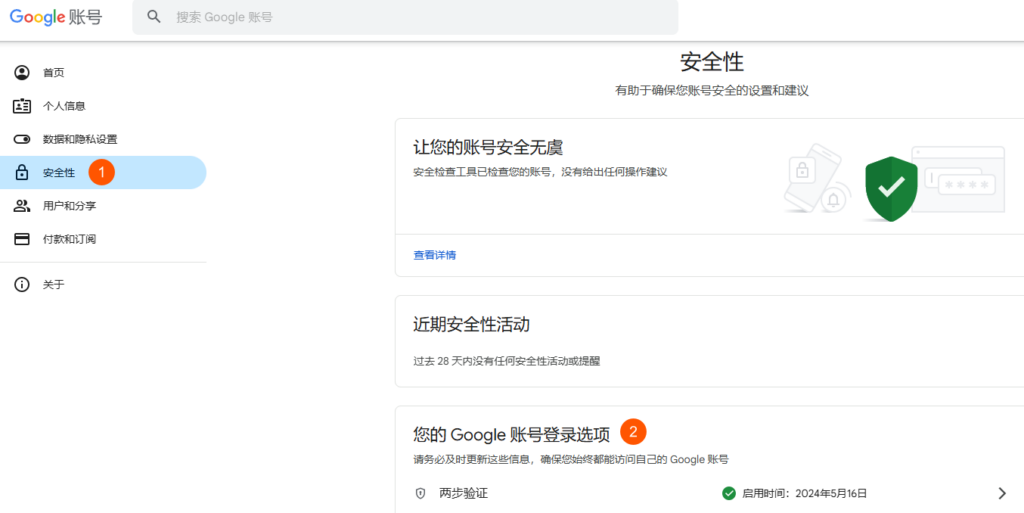
Task: Click 有助于确保您账号安全的设置和建议 subtitle
Action: pos(712,91)
